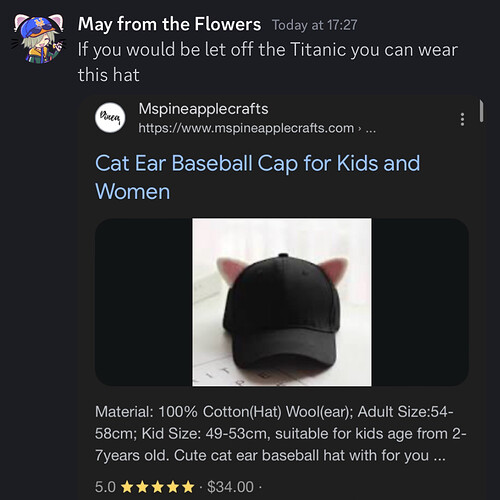Click the round Mspineapplecrafts site logo
The height and width of the screenshot is (500, 500).
click(x=110, y=118)
